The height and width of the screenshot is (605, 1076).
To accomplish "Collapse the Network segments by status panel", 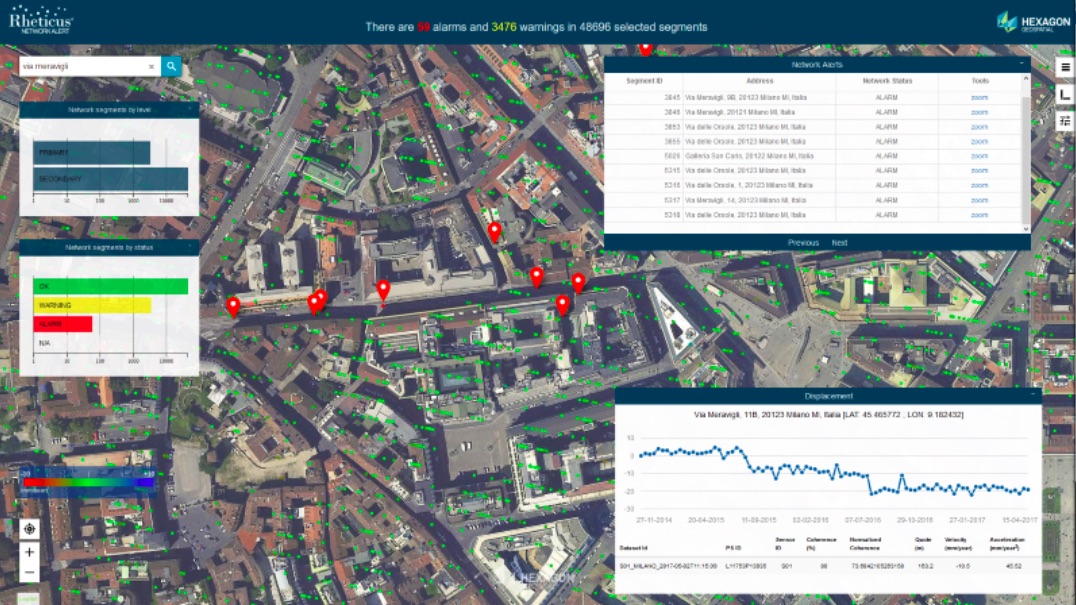I will coord(190,247).
